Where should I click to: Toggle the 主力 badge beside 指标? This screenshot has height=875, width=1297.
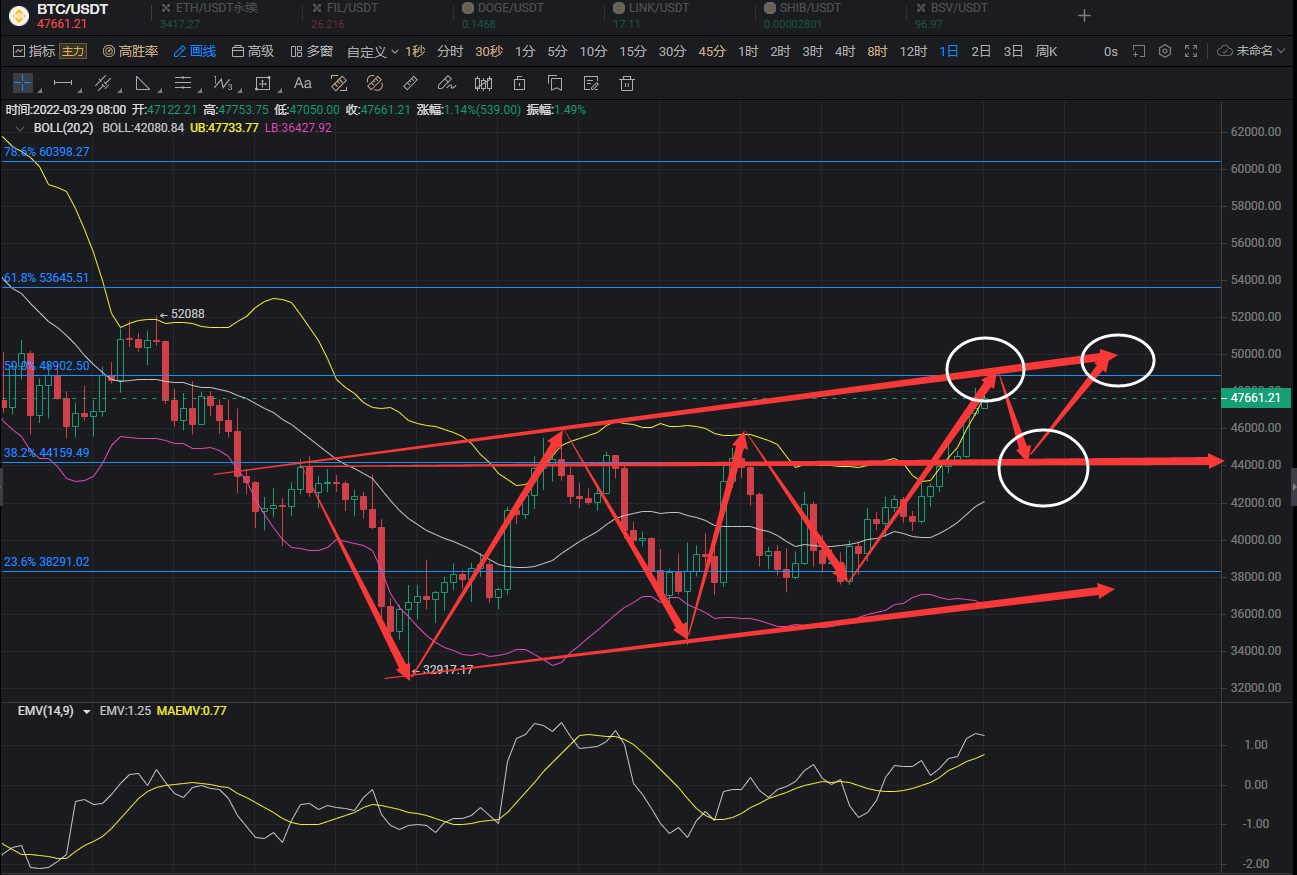click(x=73, y=51)
